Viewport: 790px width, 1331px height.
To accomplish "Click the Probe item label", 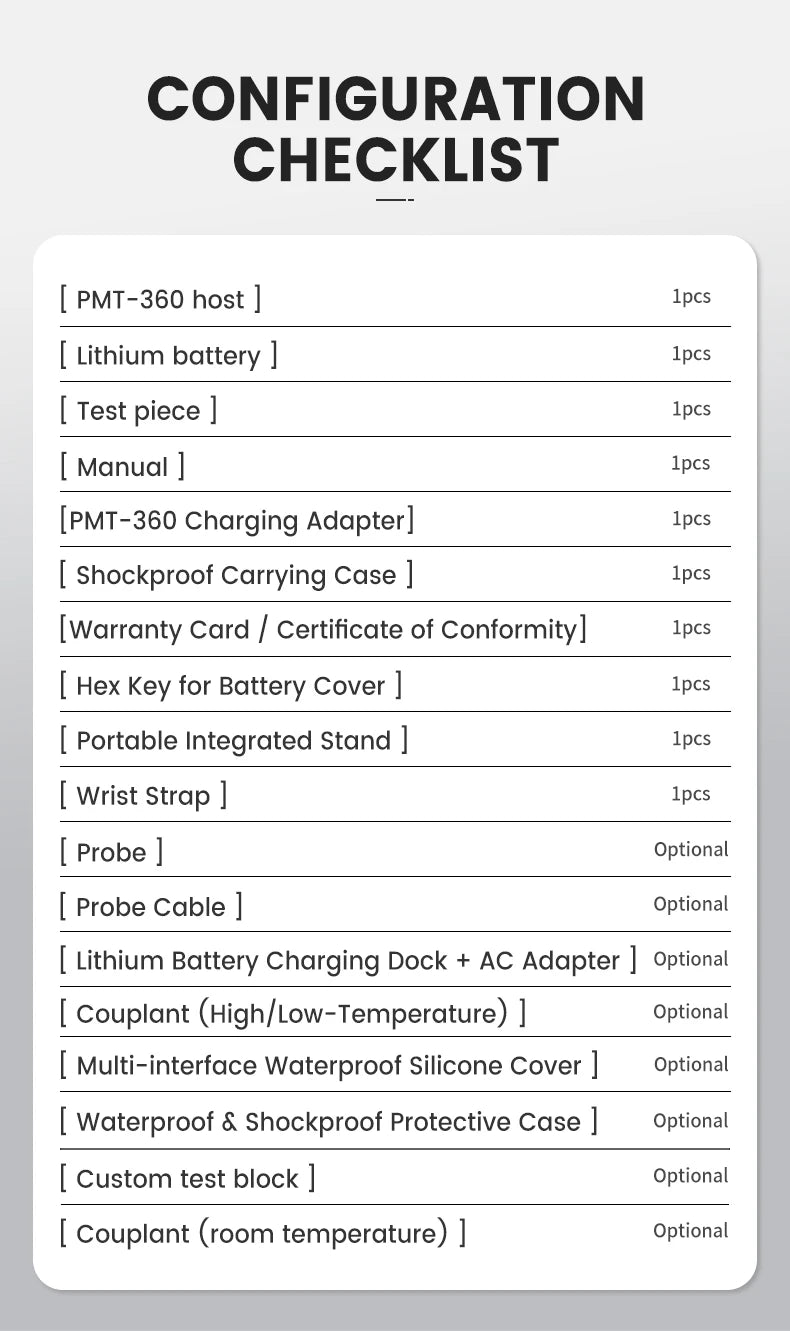I will pyautogui.click(x=111, y=852).
